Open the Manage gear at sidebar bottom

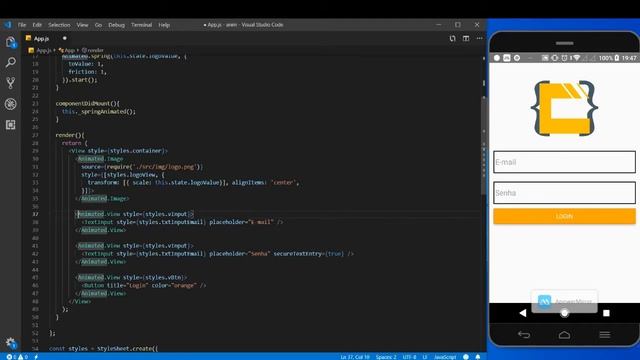(11, 343)
